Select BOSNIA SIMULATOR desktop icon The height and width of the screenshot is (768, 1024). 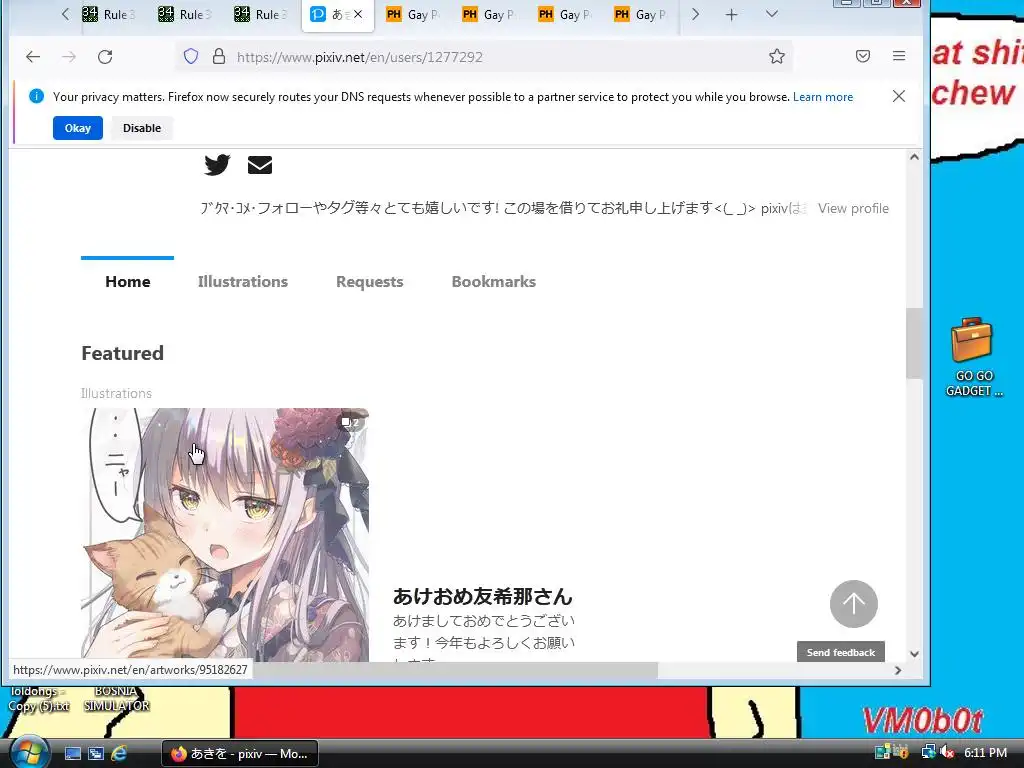pos(116,699)
